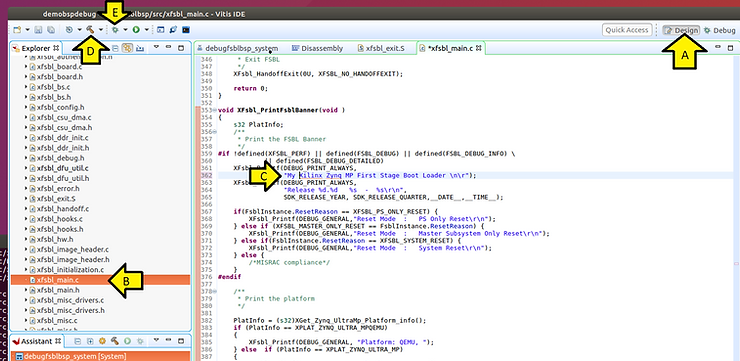Expand the xfsbl_main.h tree node
The height and width of the screenshot is (361, 740).
[x=26, y=290]
